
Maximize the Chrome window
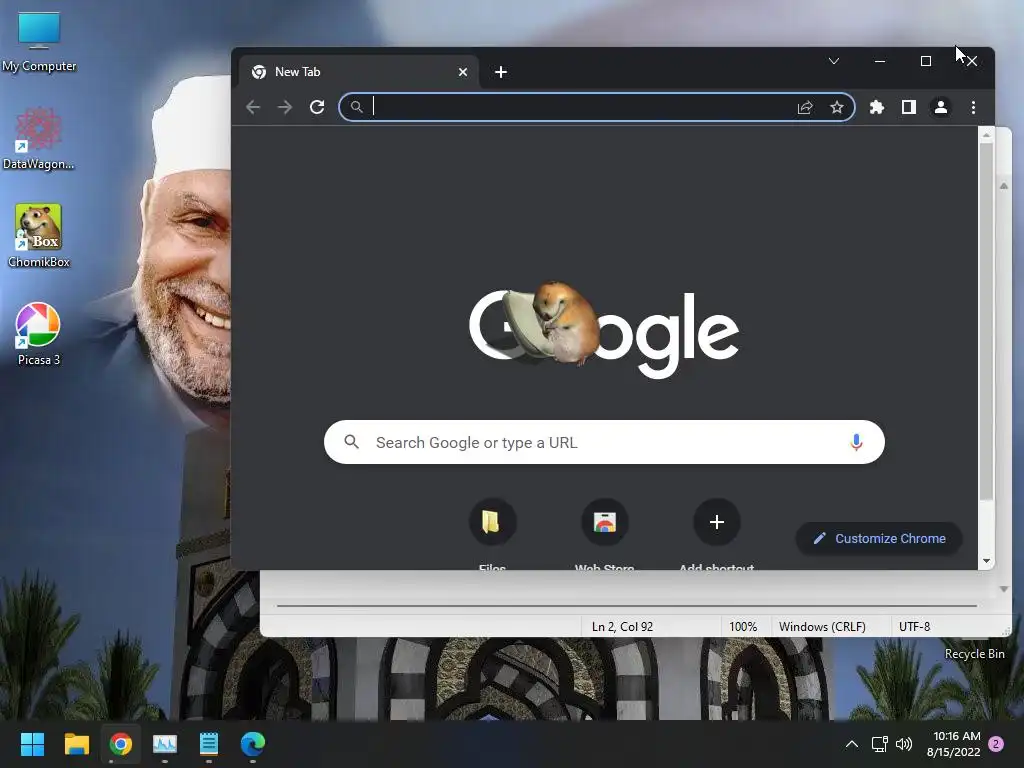(x=925, y=61)
